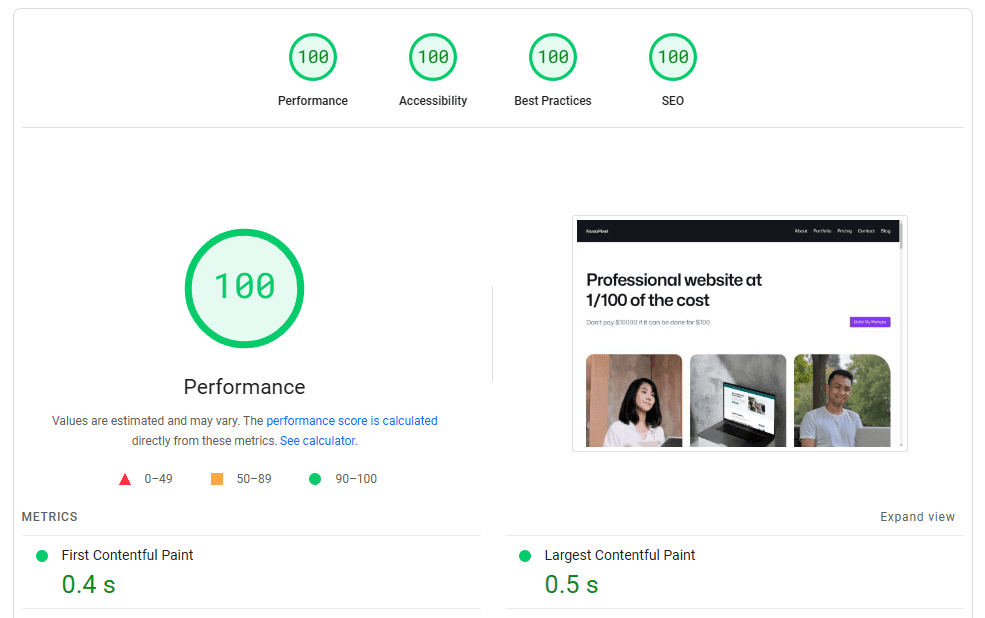This screenshot has height=618, width=985.
Task: Open Best Practices score gauge
Action: point(553,57)
